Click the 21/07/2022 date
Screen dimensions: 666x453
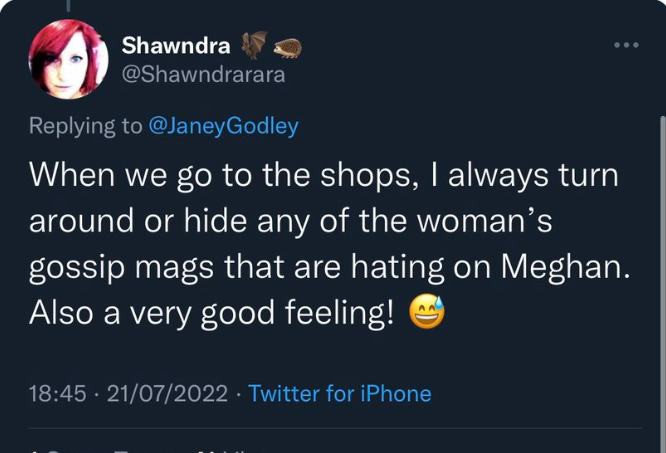[167, 393]
